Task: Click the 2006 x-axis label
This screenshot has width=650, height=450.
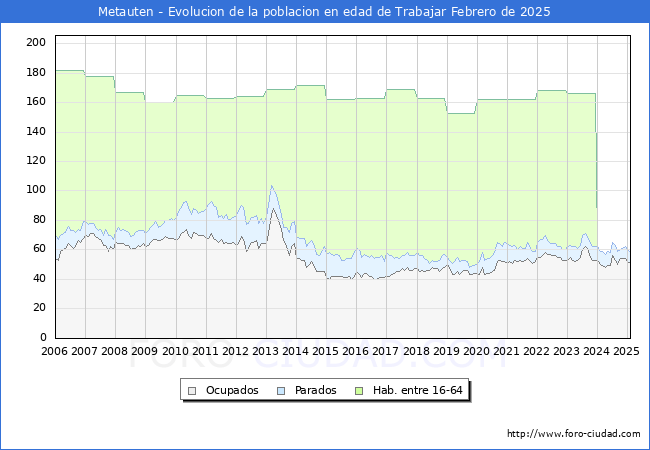Action: pyautogui.click(x=54, y=351)
